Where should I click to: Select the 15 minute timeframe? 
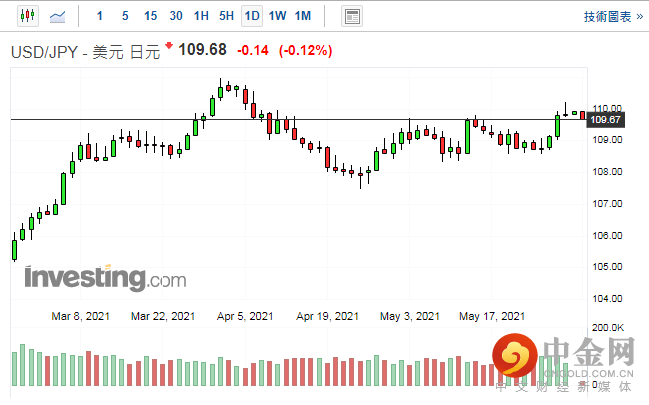click(x=150, y=16)
